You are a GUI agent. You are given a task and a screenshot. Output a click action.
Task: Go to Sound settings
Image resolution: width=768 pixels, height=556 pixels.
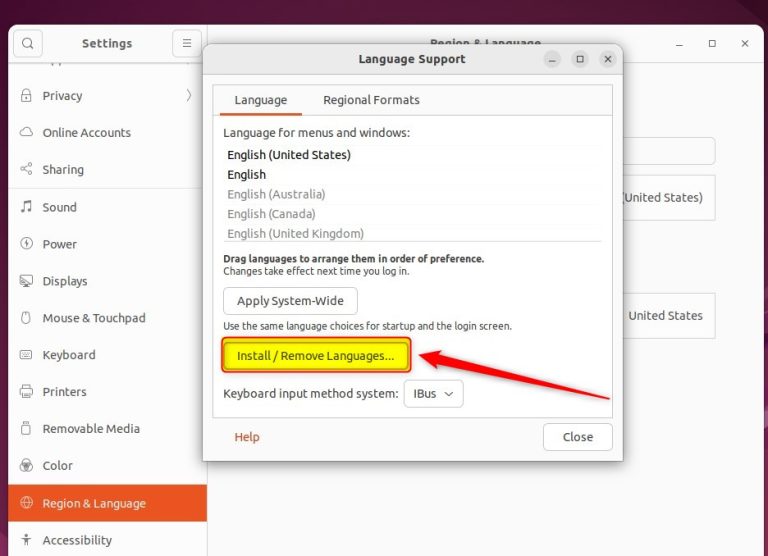107,207
